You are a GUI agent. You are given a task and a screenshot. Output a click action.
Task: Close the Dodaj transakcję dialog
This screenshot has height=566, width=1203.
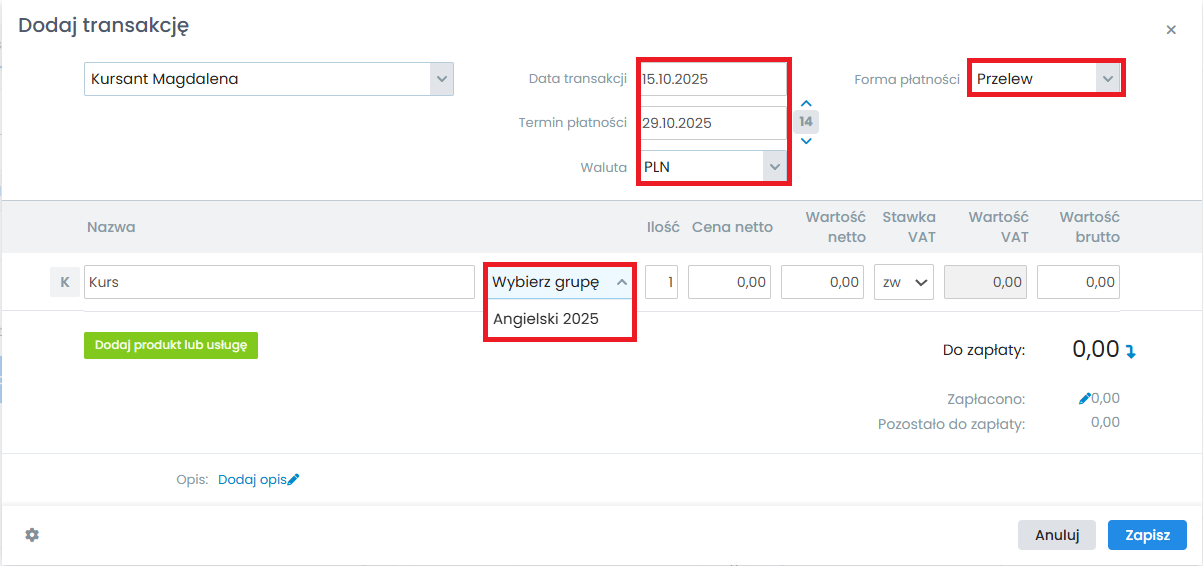click(1171, 30)
